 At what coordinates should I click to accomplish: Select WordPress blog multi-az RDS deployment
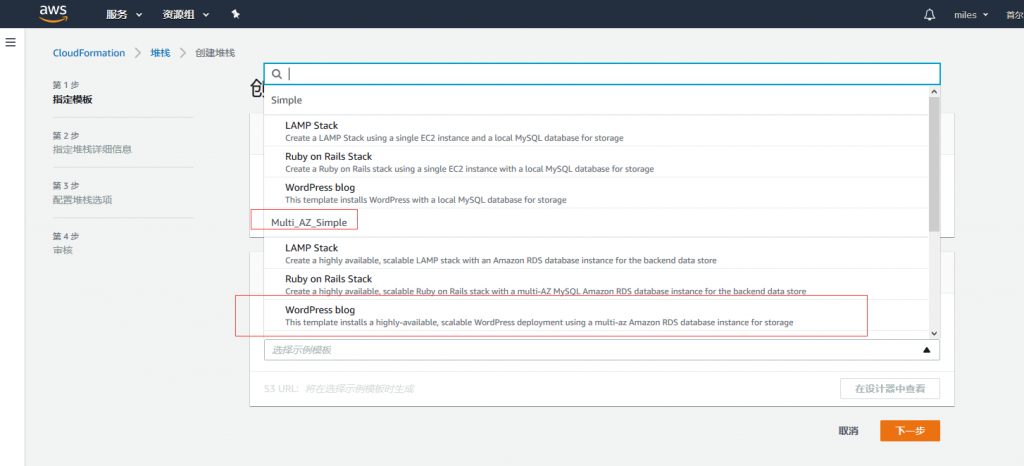click(596, 316)
